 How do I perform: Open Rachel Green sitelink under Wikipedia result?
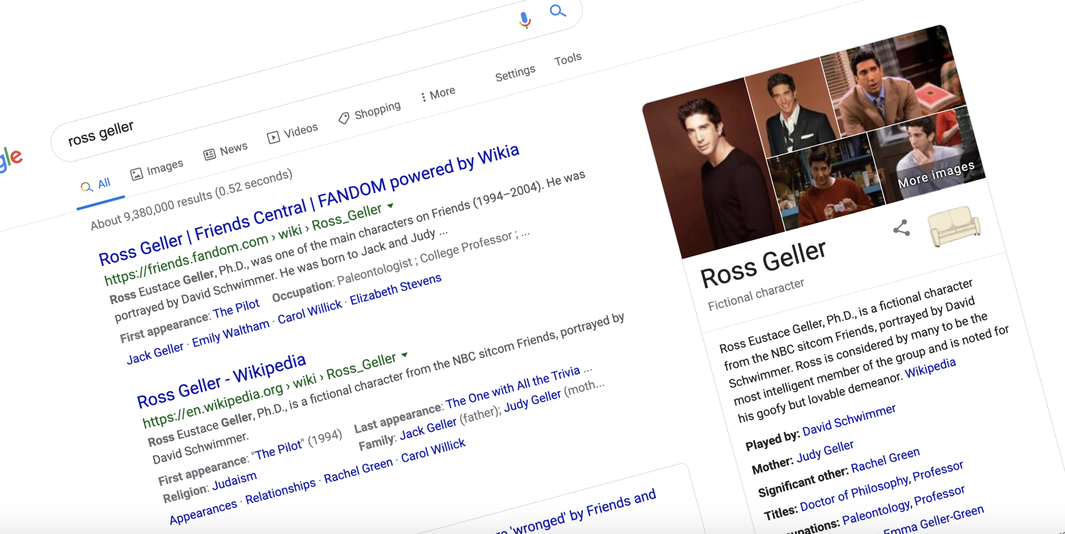click(x=358, y=471)
